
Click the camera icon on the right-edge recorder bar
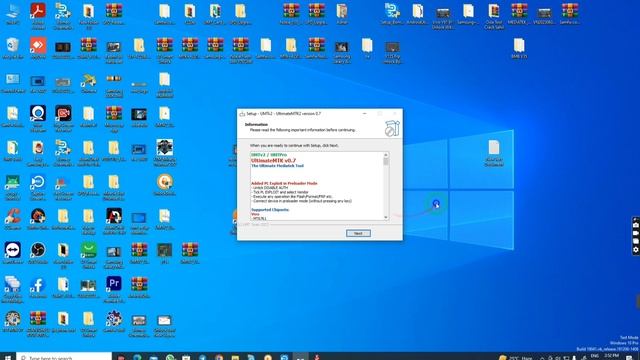(x=636, y=225)
